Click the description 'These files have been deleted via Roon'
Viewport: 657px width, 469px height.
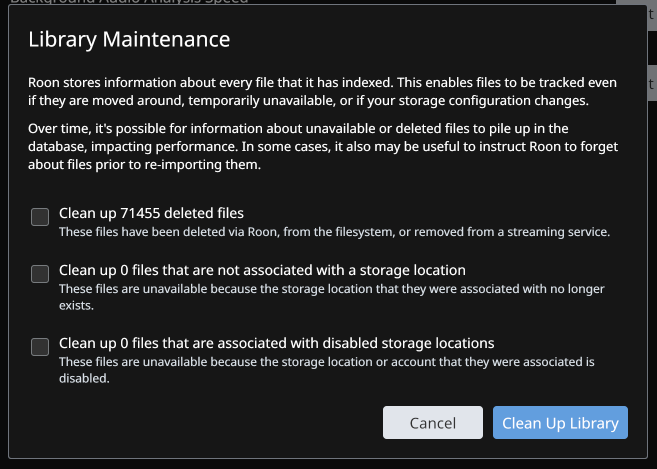(x=334, y=232)
